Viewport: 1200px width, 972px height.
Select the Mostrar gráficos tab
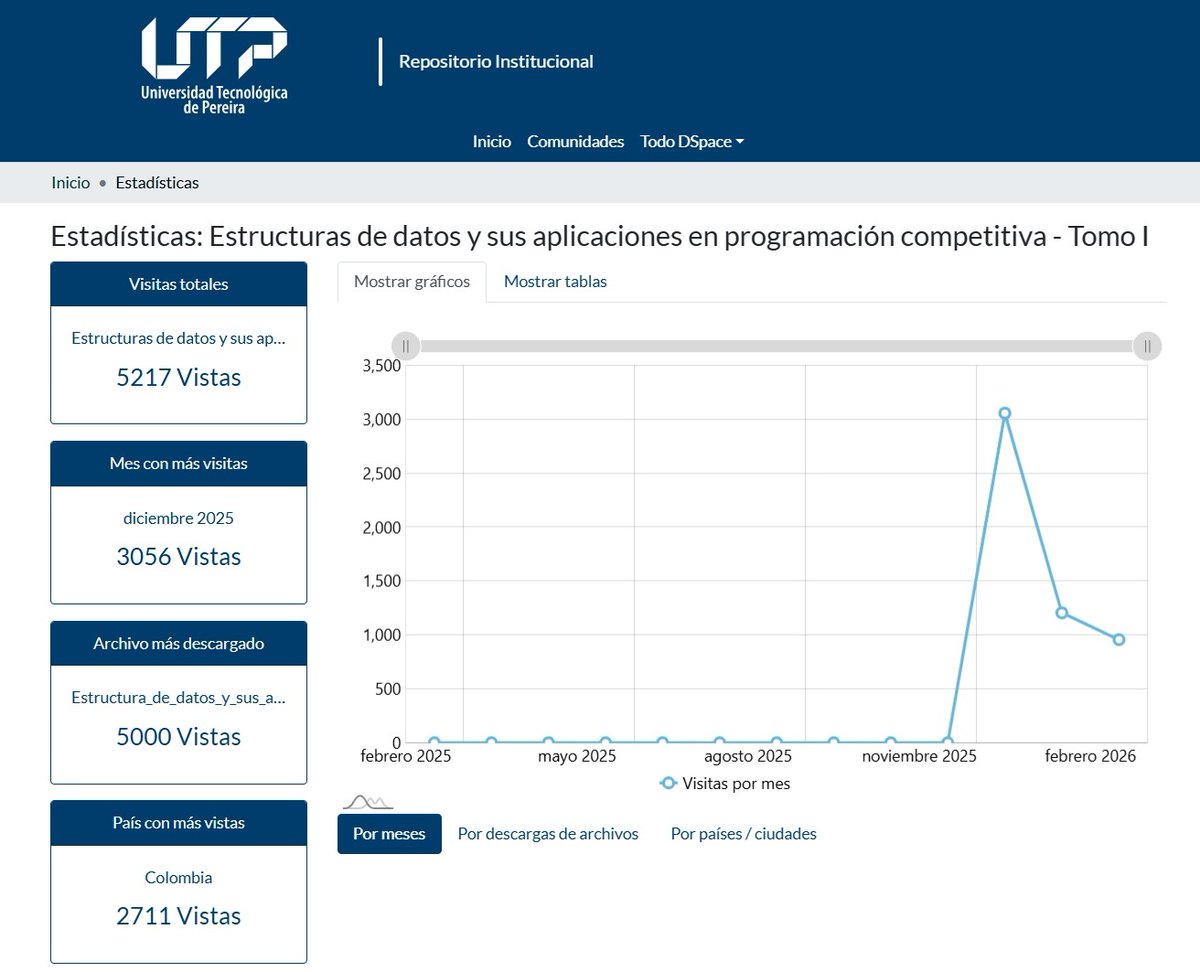point(412,282)
